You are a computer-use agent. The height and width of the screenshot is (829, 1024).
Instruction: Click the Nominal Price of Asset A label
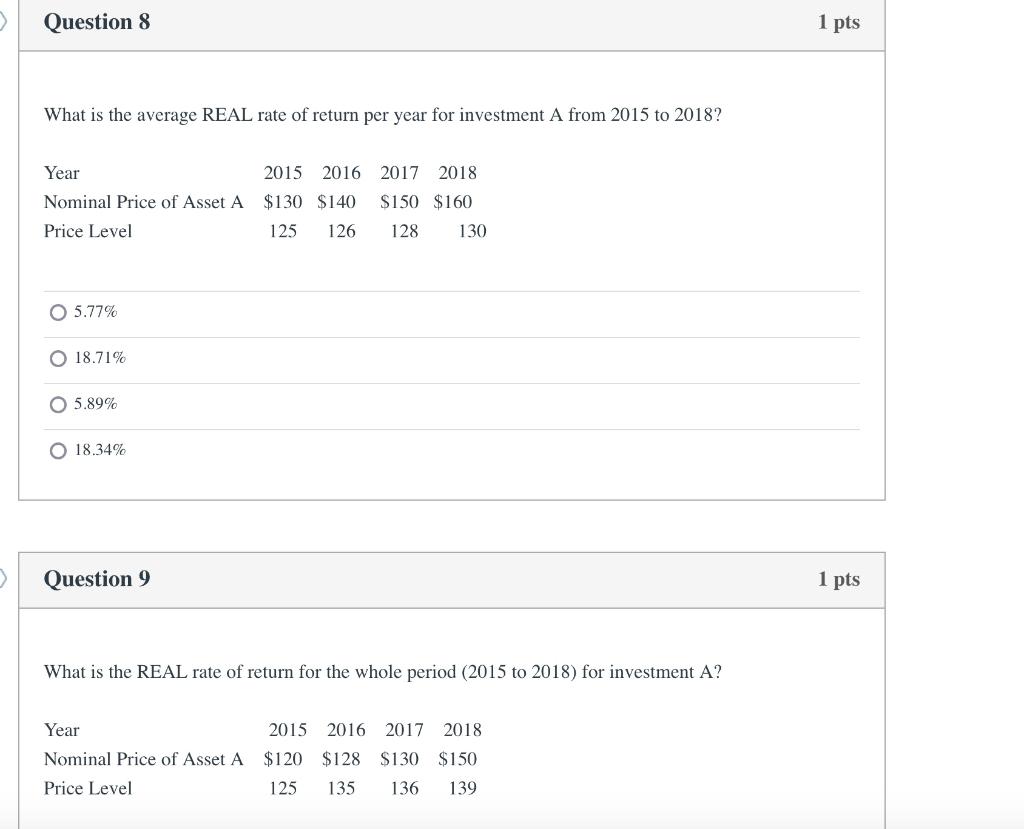coord(143,201)
